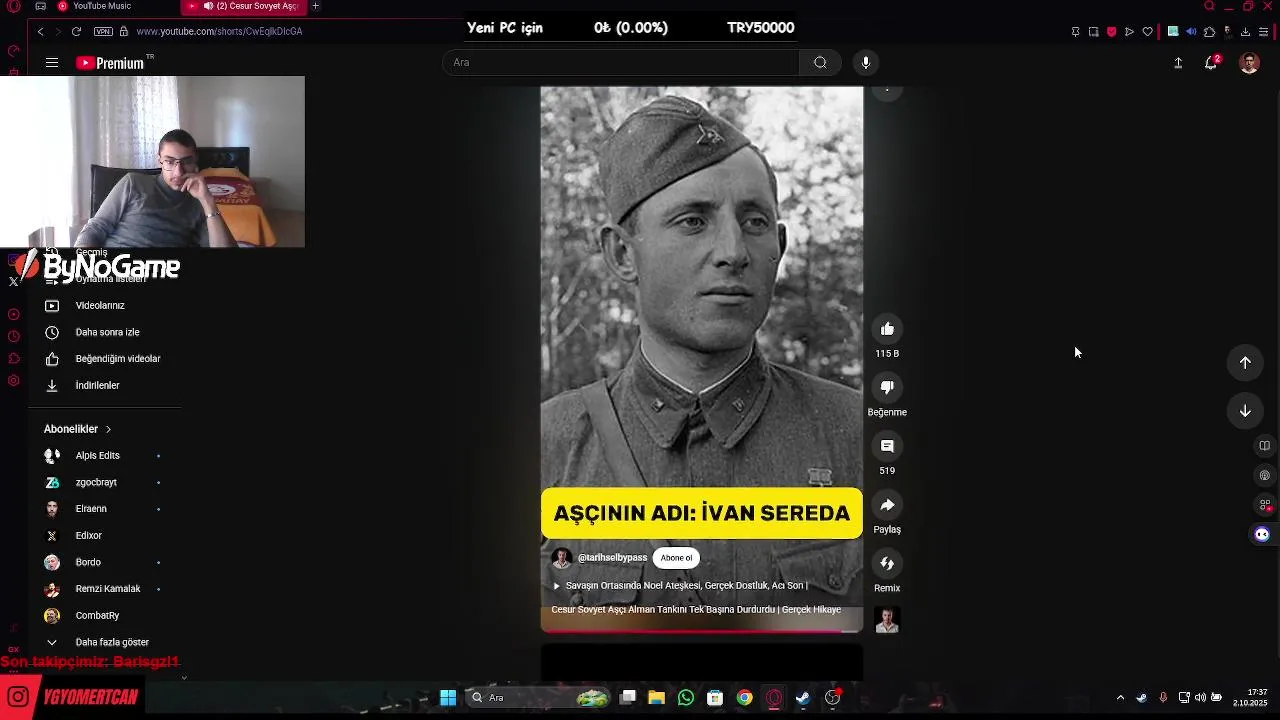1280x720 pixels.
Task: Open a new browser tab with plus
Action: tap(316, 6)
